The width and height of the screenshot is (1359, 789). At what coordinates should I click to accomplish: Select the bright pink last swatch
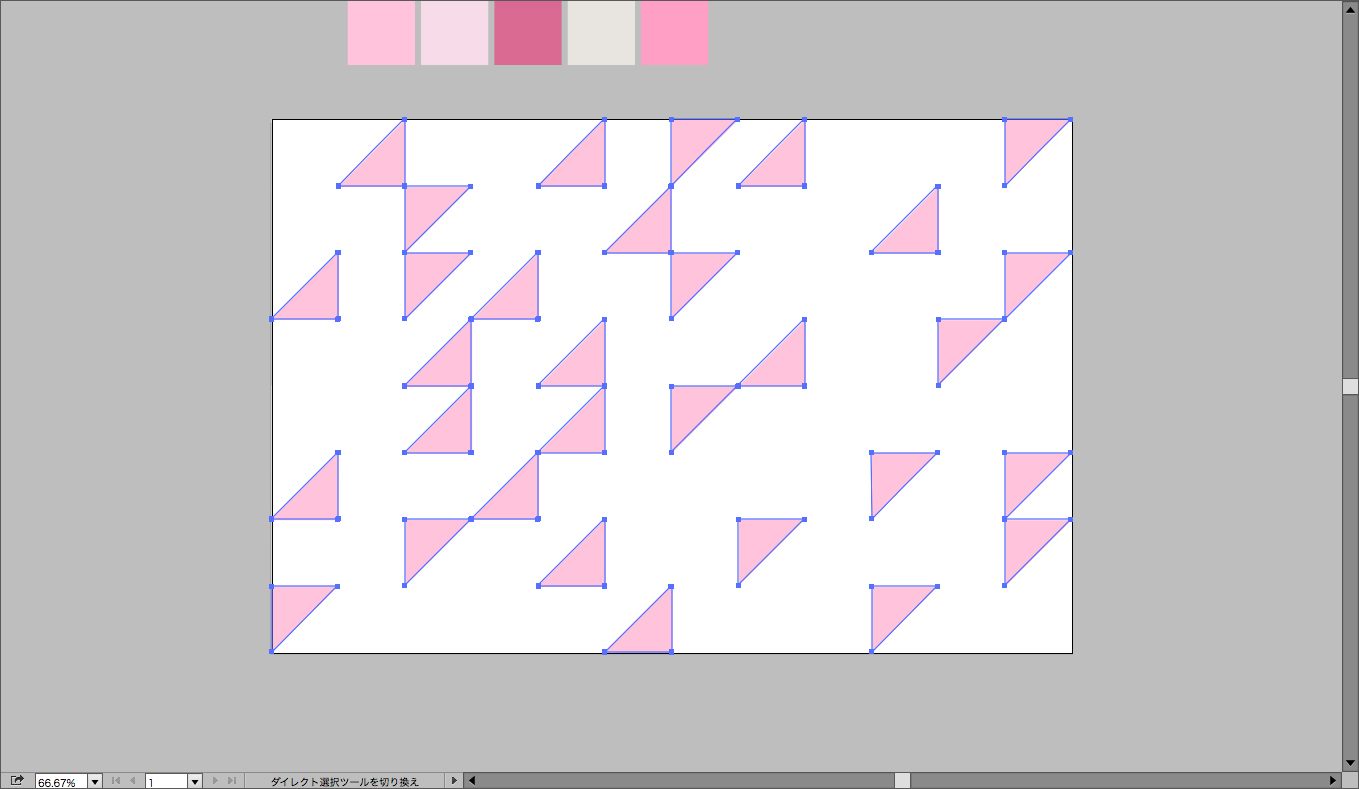[x=674, y=33]
